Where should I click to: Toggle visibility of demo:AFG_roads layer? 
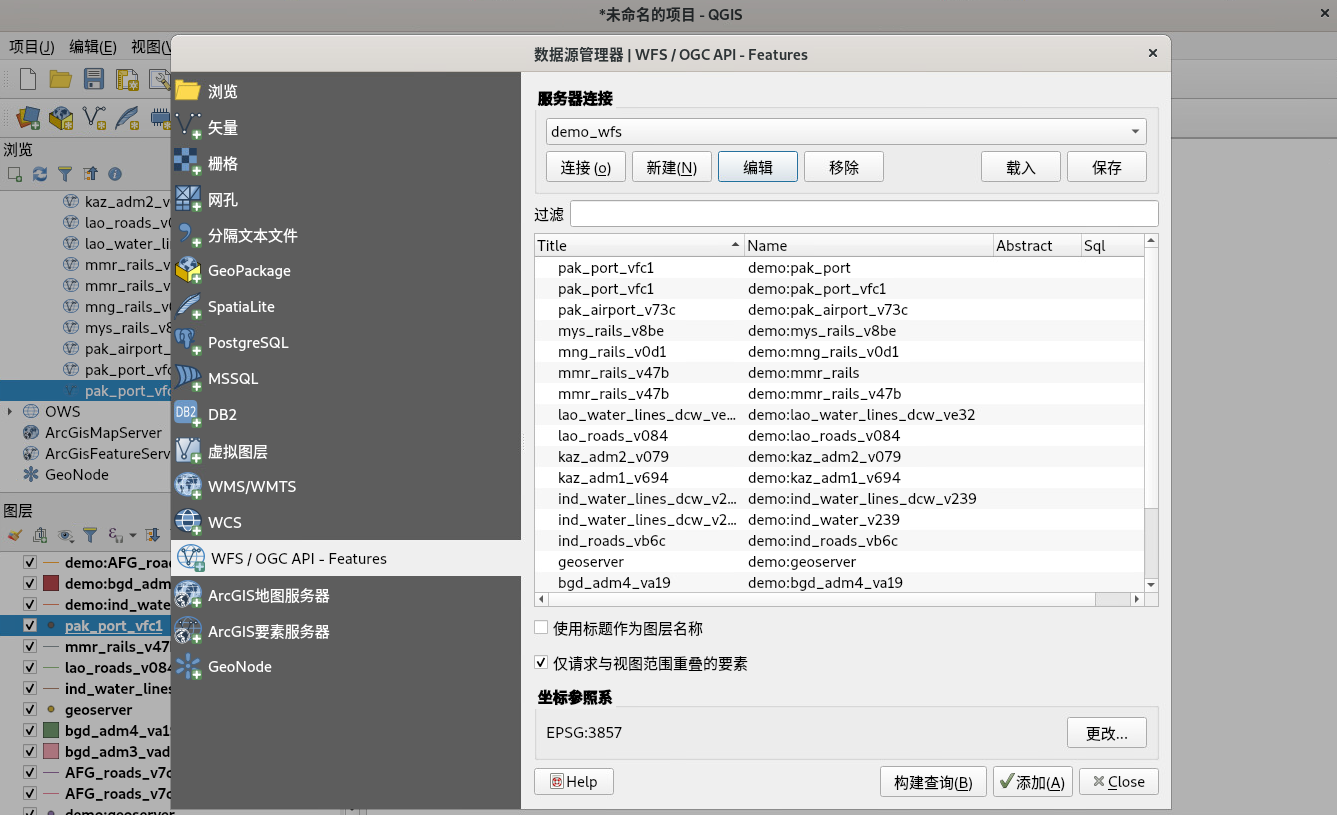pos(30,563)
